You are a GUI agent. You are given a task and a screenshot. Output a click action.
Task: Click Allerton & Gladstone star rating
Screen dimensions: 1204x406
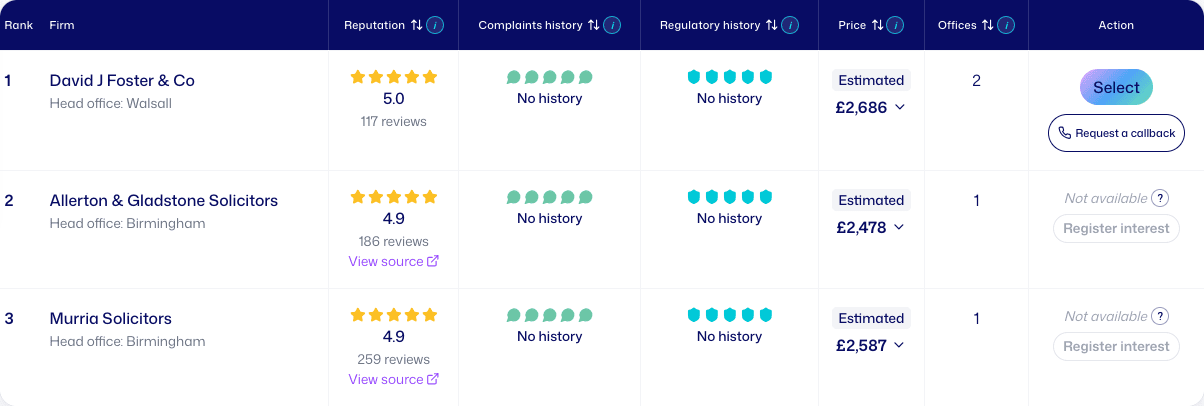click(x=394, y=197)
